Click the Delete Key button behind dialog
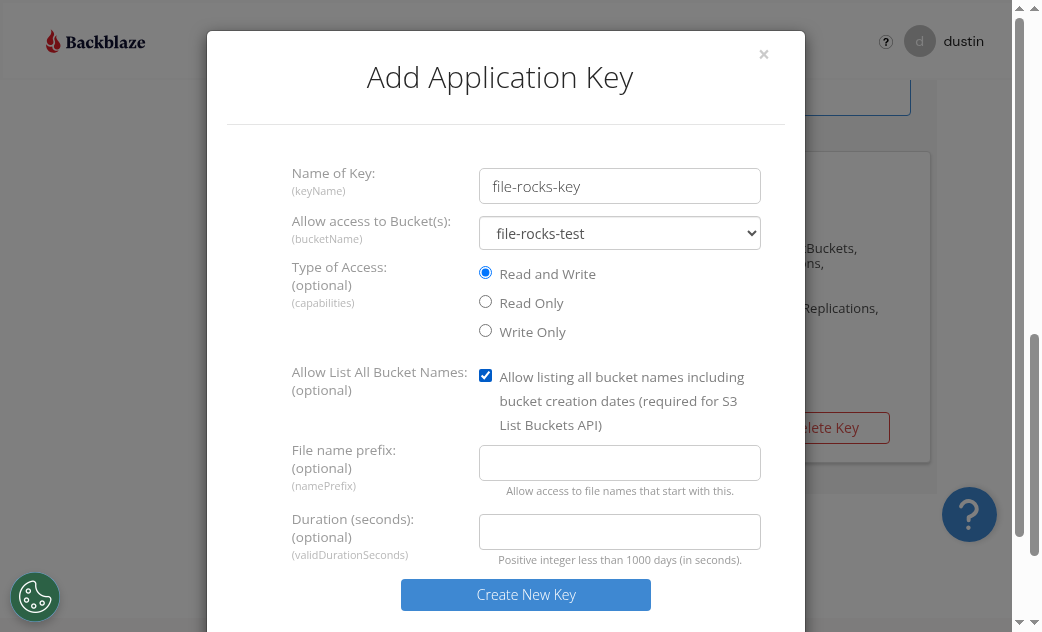 tap(847, 428)
